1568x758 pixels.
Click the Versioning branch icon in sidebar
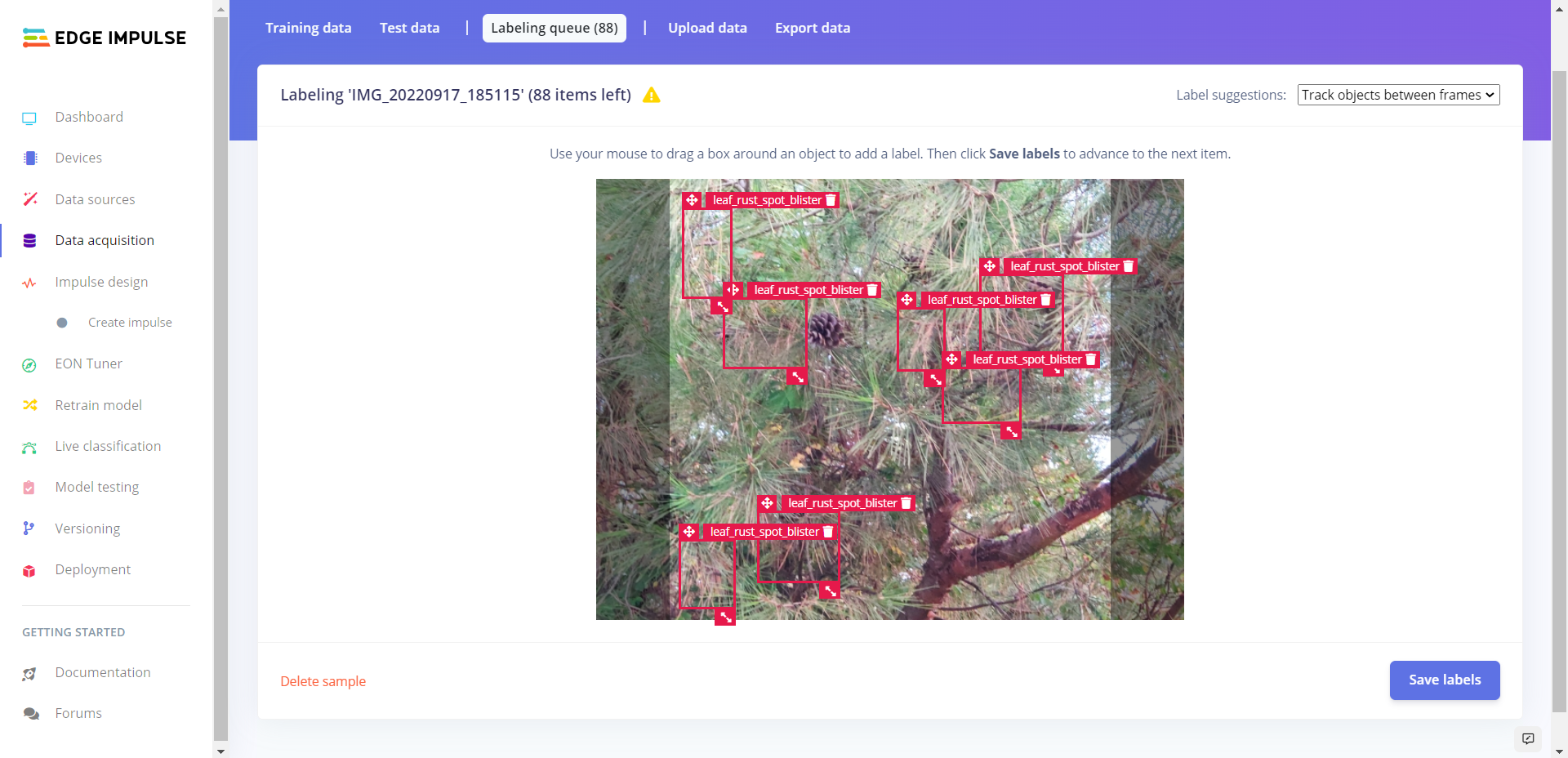click(x=29, y=528)
